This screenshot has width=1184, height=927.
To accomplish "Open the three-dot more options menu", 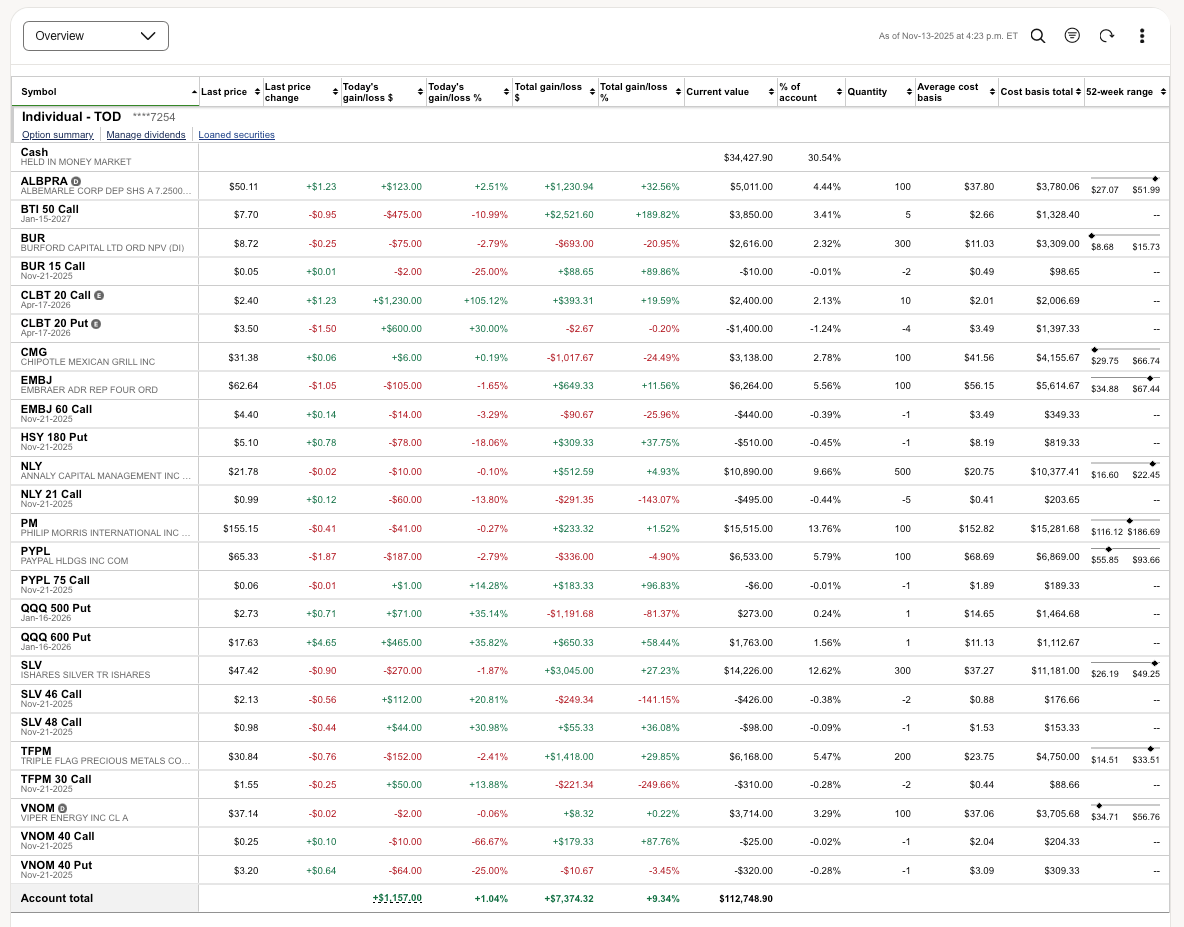I will (x=1142, y=36).
